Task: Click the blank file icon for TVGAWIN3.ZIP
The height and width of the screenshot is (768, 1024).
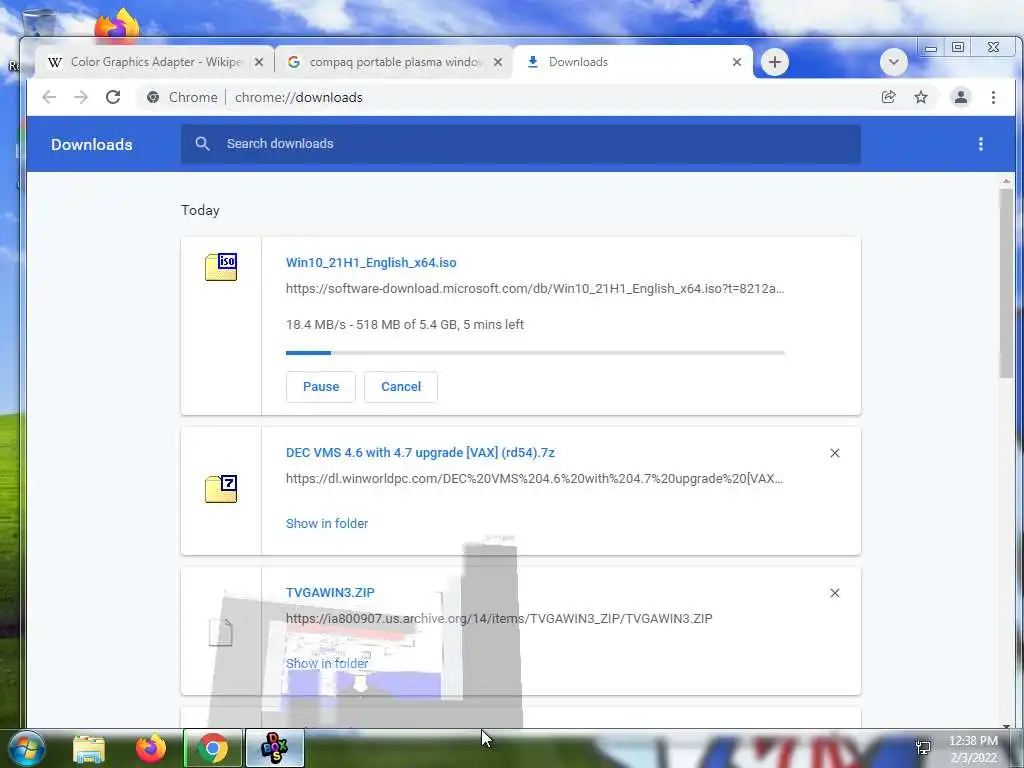Action: pos(220,632)
